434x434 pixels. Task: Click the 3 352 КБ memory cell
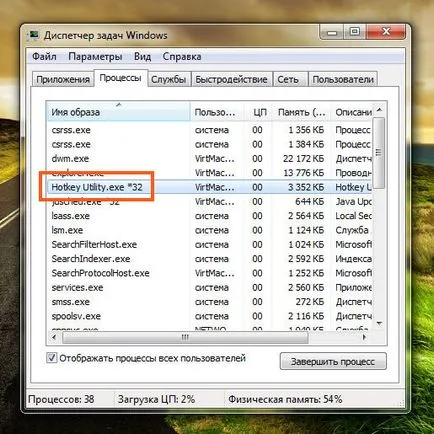click(x=306, y=187)
